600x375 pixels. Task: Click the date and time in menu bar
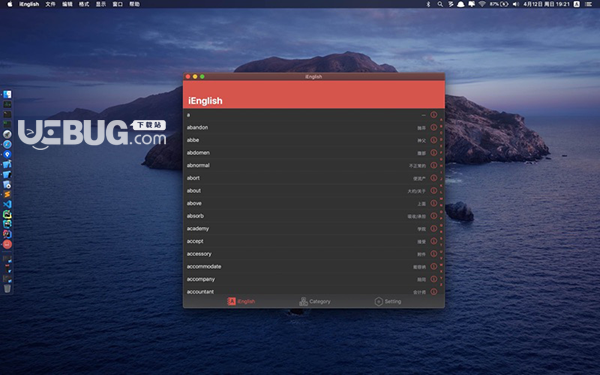[546, 4]
